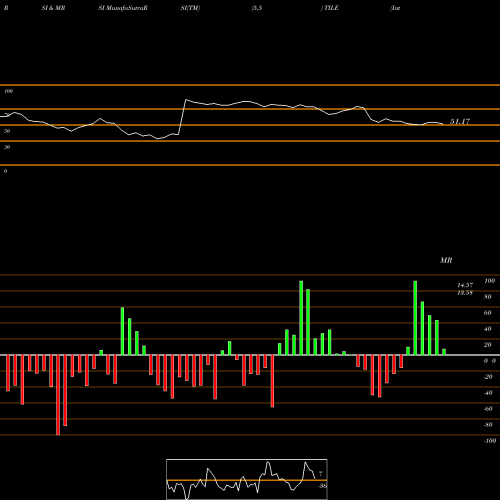This screenshot has height=500, width=500.
Task: Click the 30 level label on RSI axis
Action: (7, 147)
